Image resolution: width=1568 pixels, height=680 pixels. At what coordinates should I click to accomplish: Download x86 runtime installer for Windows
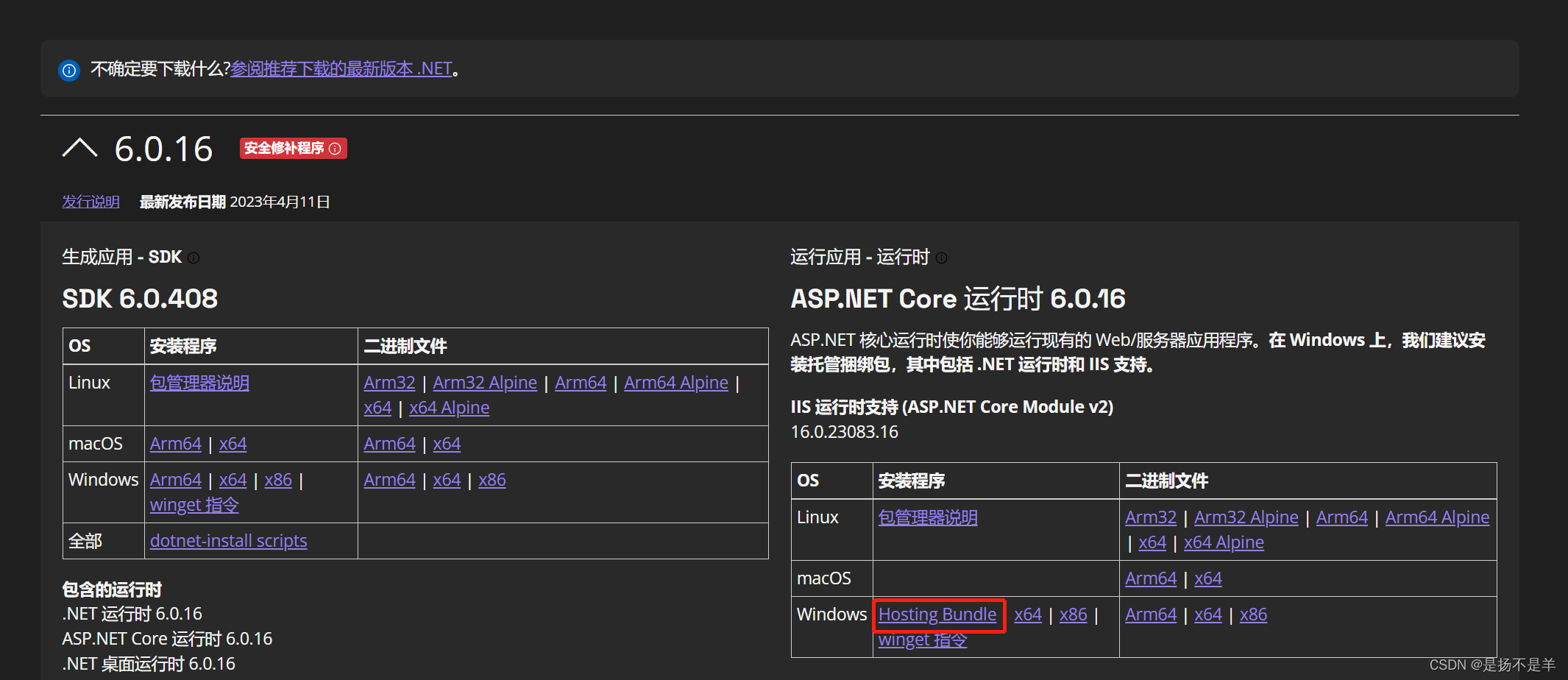tap(1072, 615)
